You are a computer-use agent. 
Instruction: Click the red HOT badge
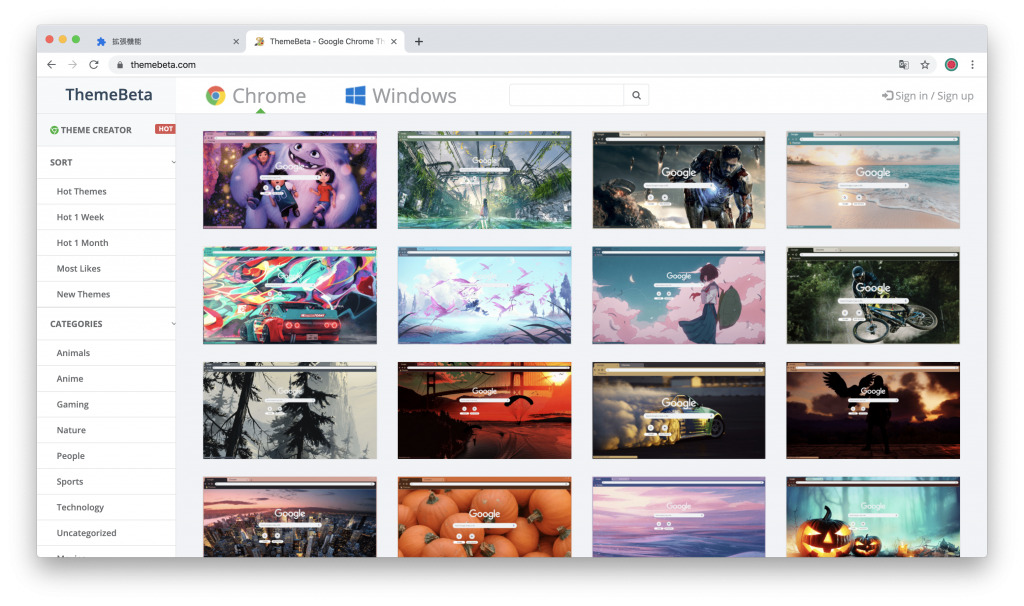pos(165,129)
